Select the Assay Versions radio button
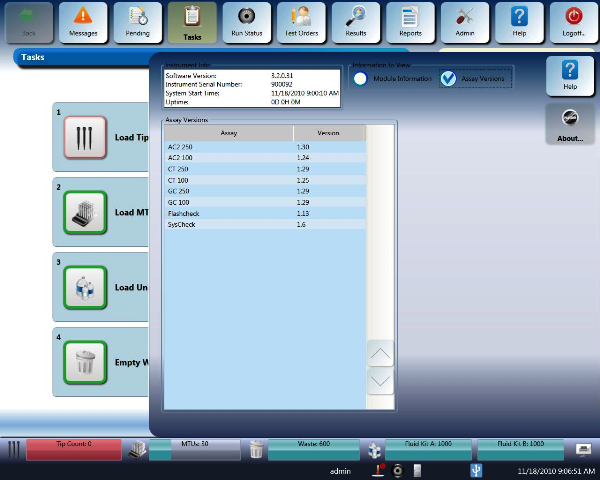Viewport: 600px width, 480px height. click(x=448, y=79)
